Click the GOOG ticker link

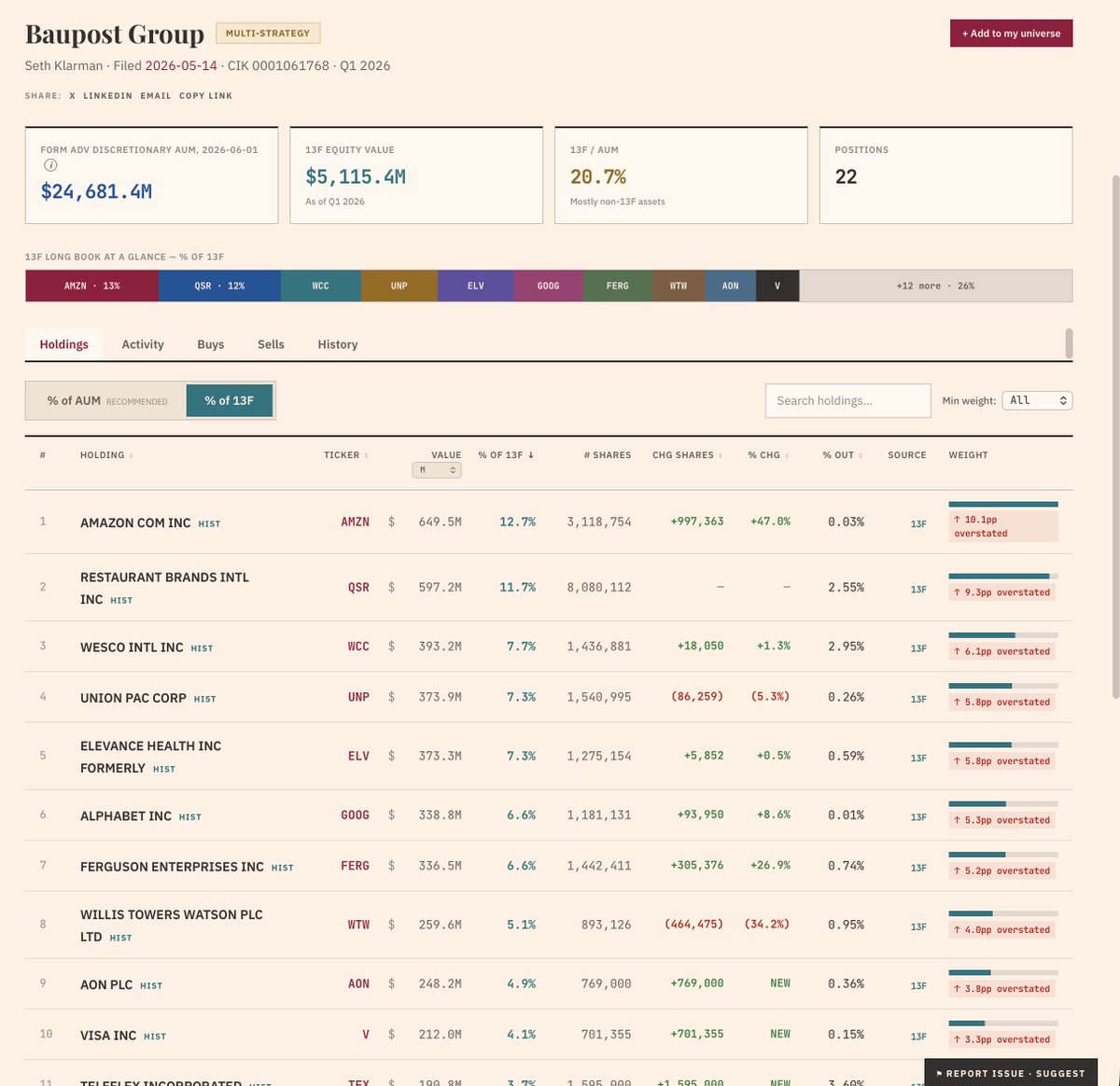click(x=355, y=815)
